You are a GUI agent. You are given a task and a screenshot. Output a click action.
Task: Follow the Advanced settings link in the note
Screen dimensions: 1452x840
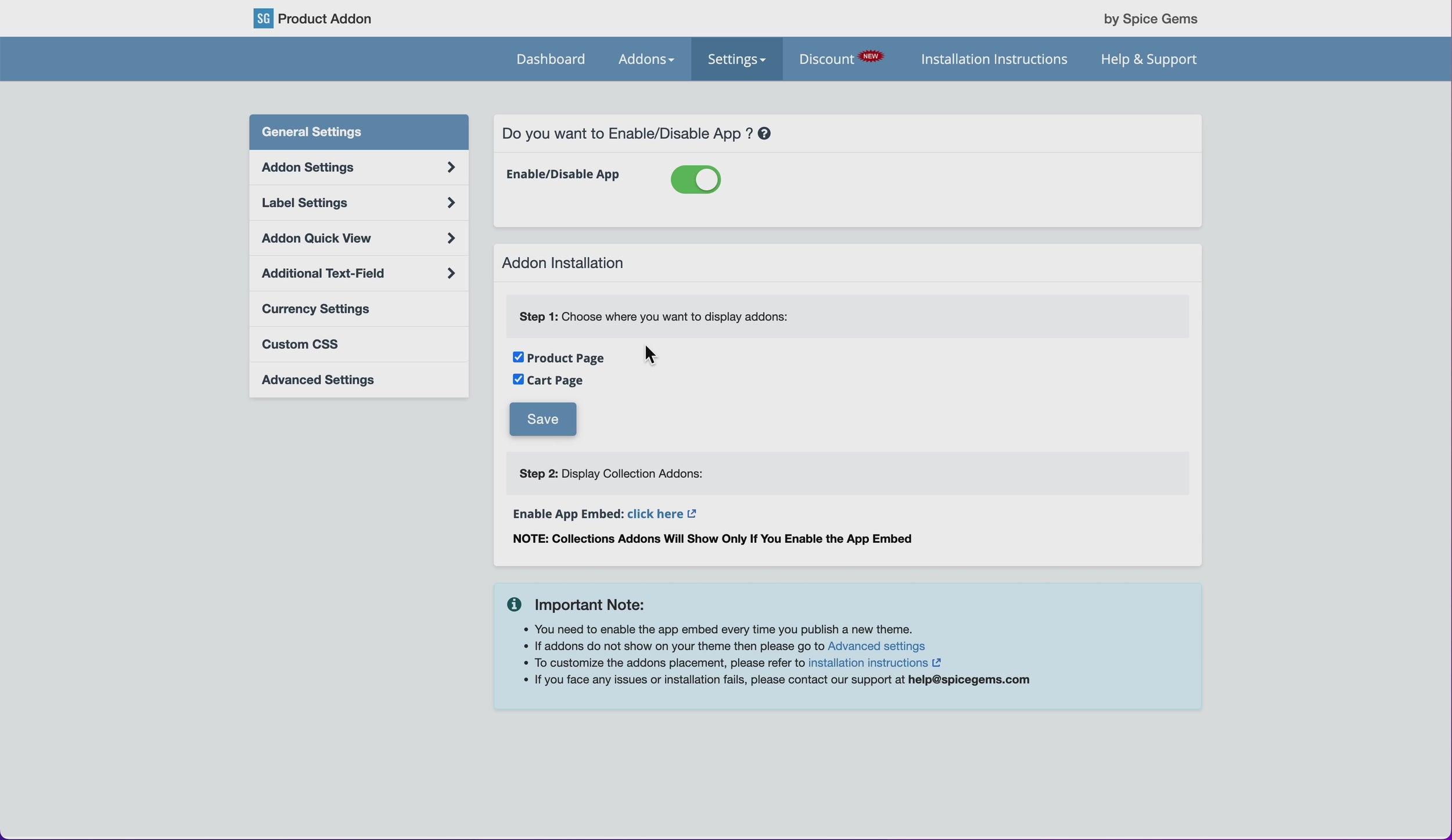pyautogui.click(x=876, y=646)
